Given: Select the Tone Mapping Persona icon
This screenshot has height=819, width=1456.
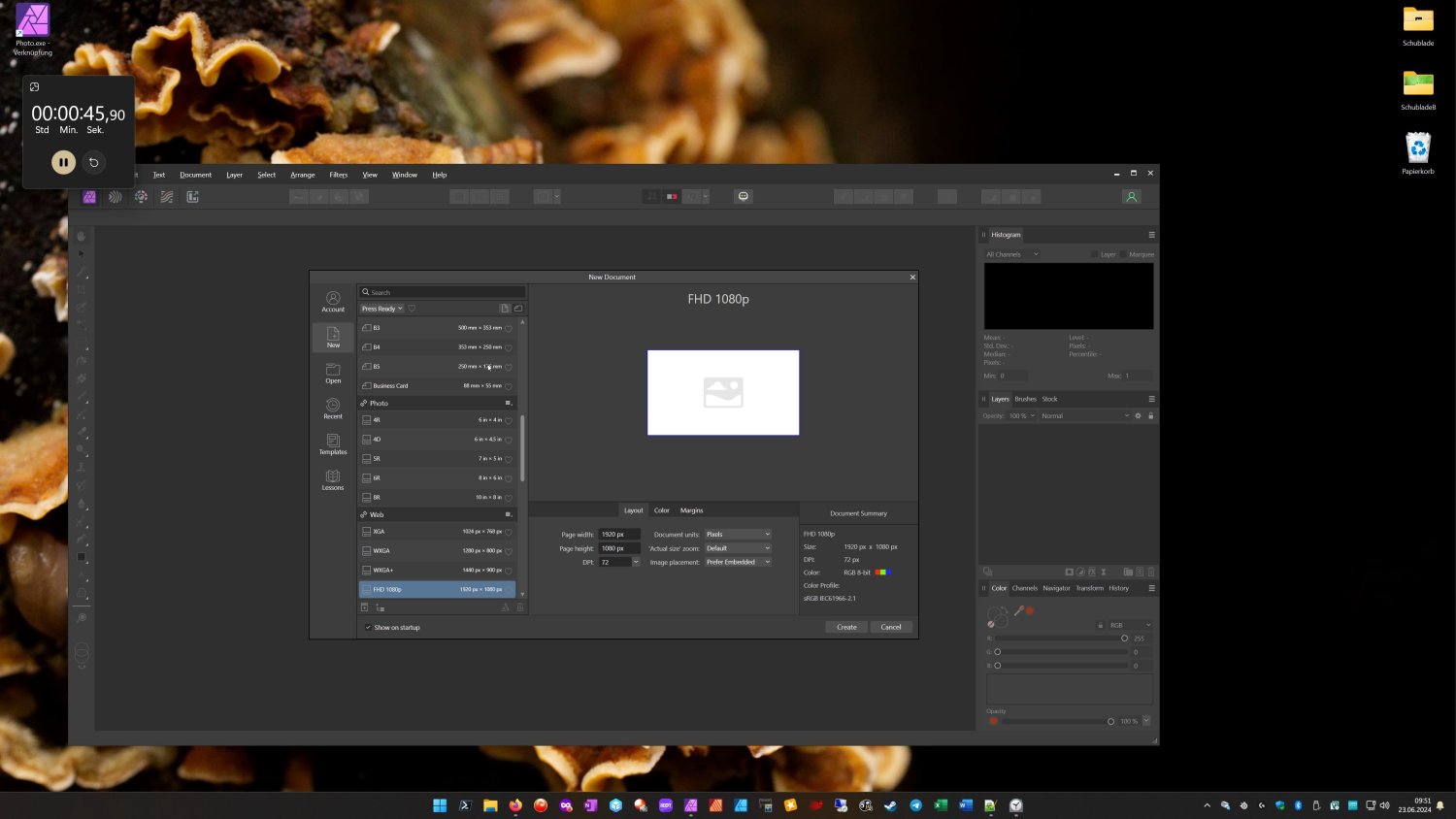Looking at the screenshot, I should coord(167,197).
